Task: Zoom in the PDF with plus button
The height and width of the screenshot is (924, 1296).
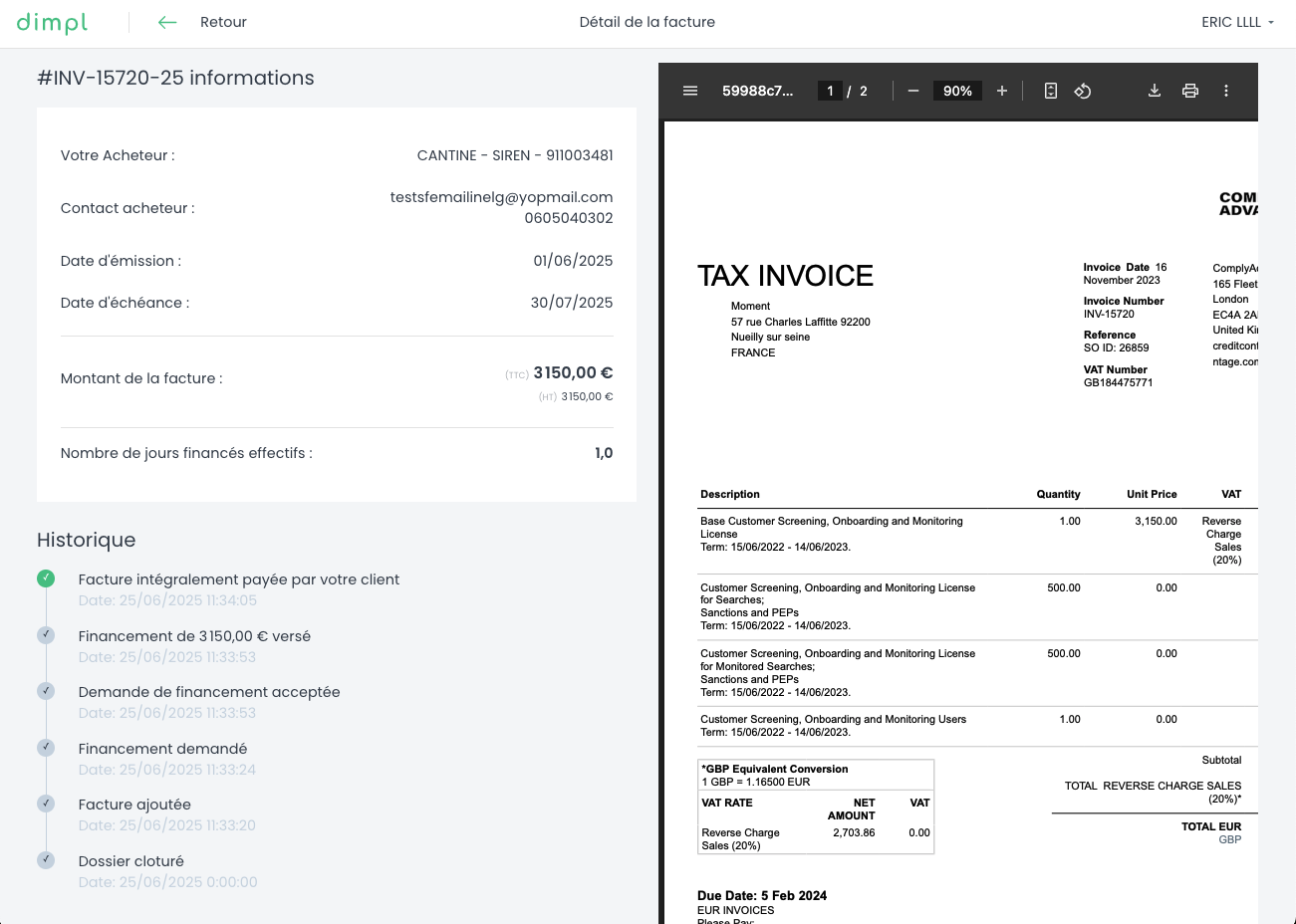Action: click(x=1002, y=91)
